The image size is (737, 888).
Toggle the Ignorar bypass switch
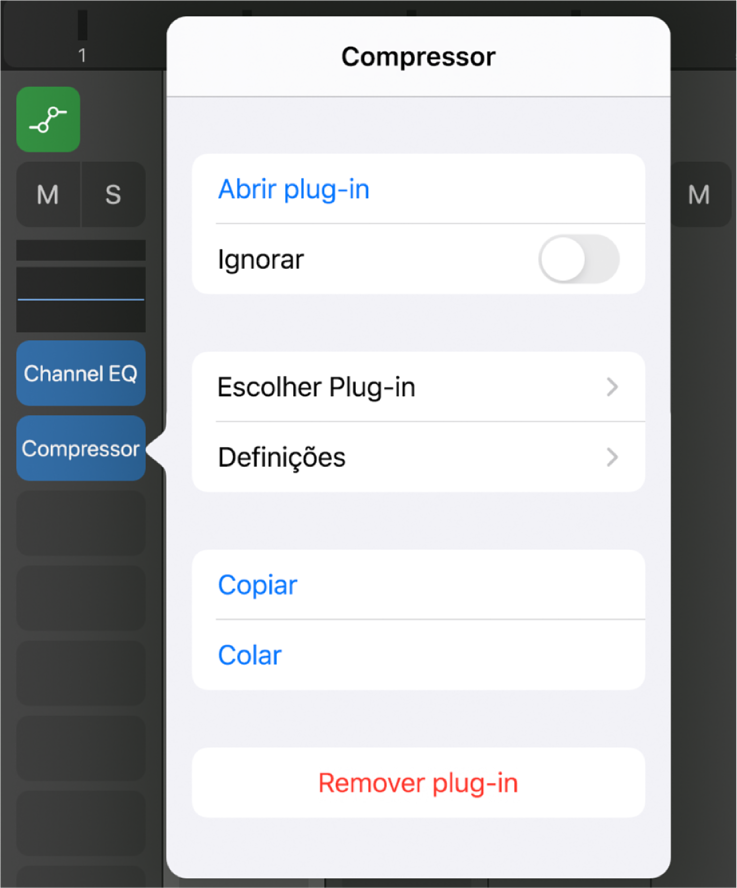(x=578, y=259)
